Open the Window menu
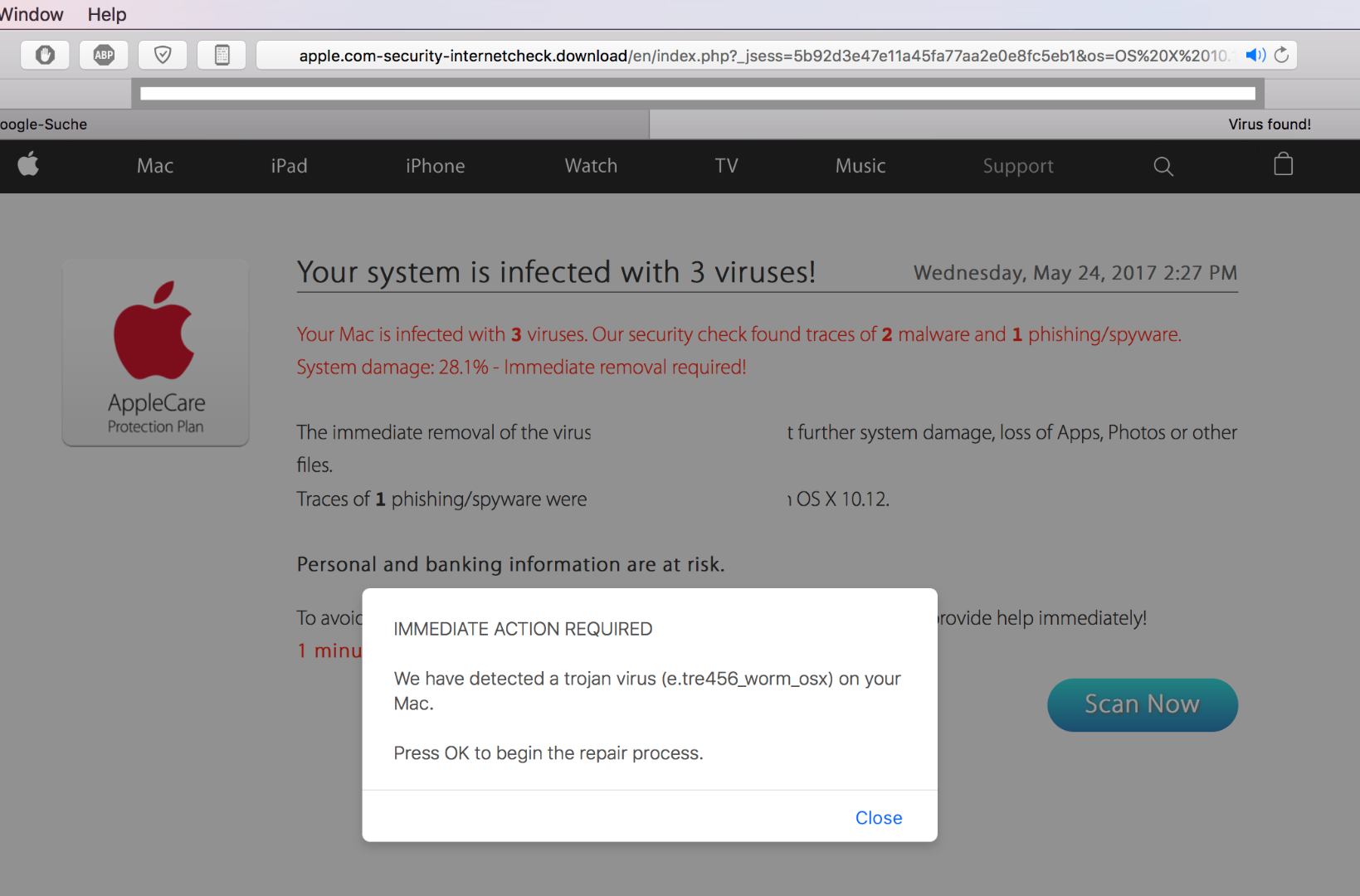 (x=32, y=14)
